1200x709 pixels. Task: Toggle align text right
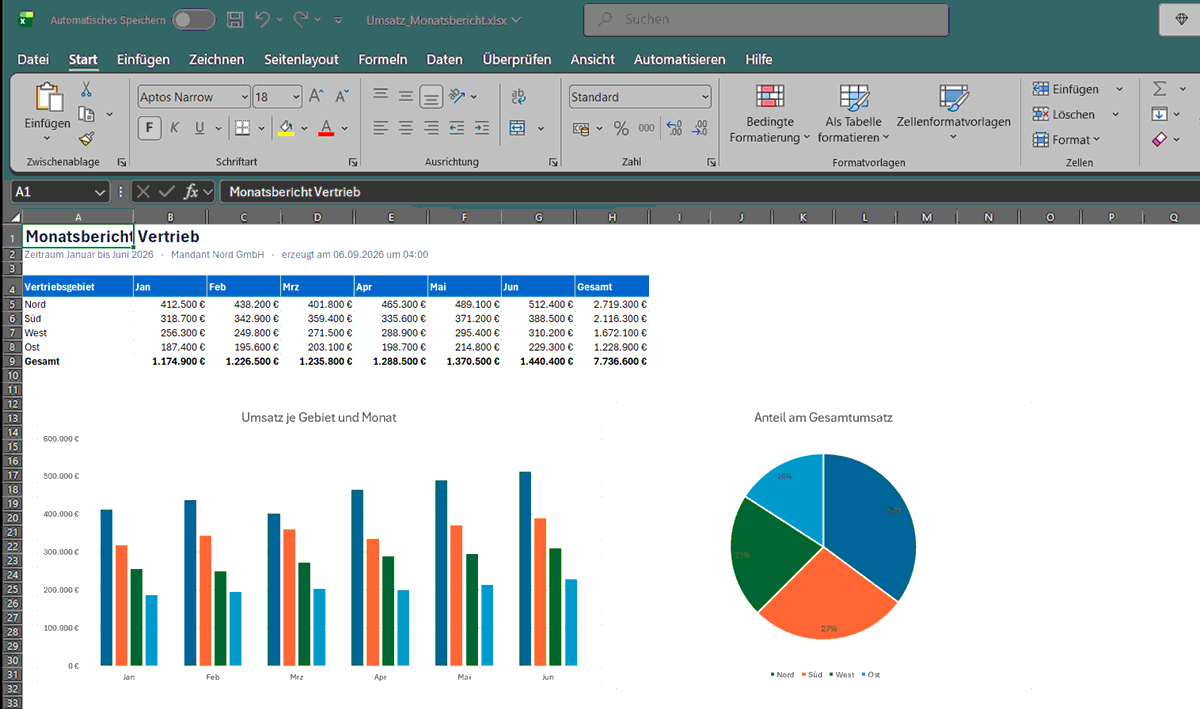pos(431,128)
